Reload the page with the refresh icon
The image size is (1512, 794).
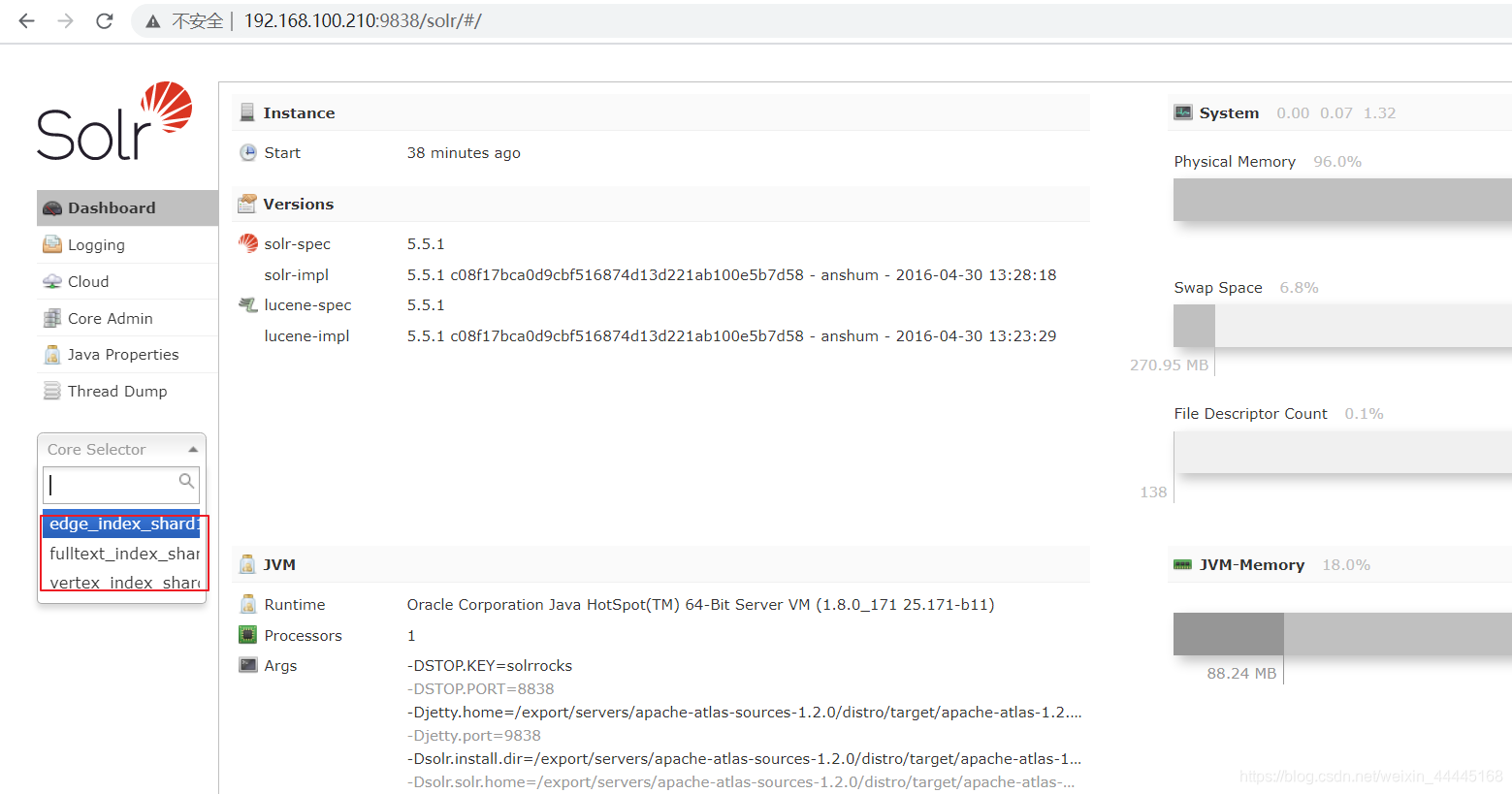[104, 20]
